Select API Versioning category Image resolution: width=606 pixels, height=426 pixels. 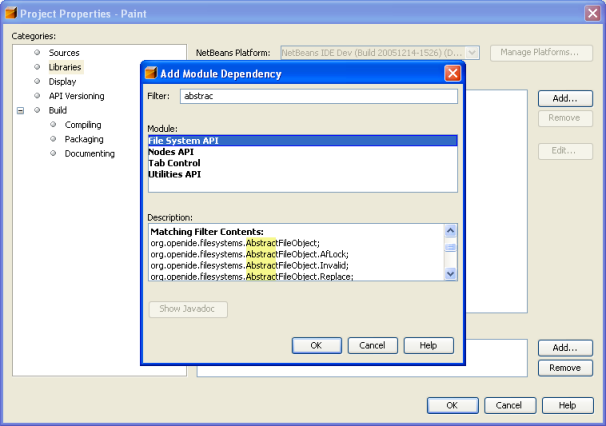[77, 96]
